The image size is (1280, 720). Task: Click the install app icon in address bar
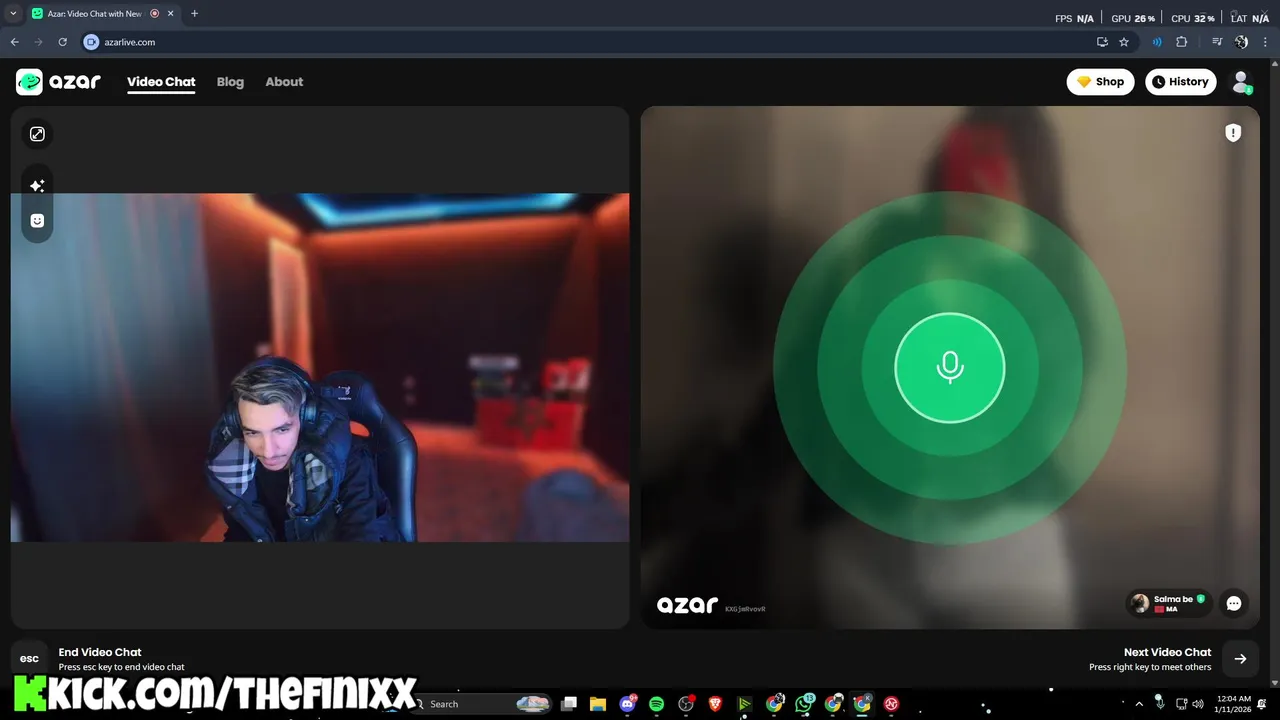(x=1102, y=42)
